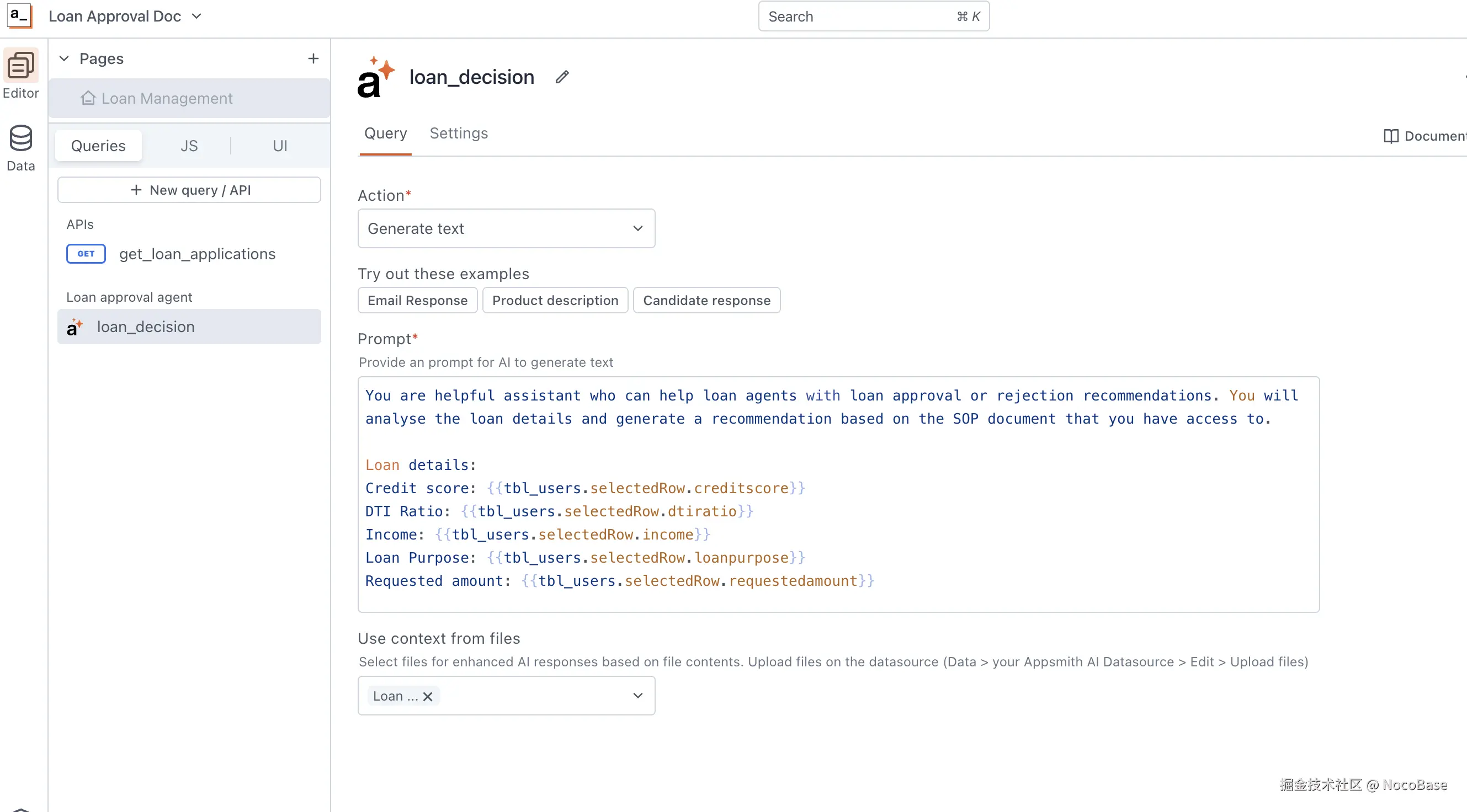Click the Documentation book icon
Image resolution: width=1467 pixels, height=812 pixels.
coord(1391,136)
